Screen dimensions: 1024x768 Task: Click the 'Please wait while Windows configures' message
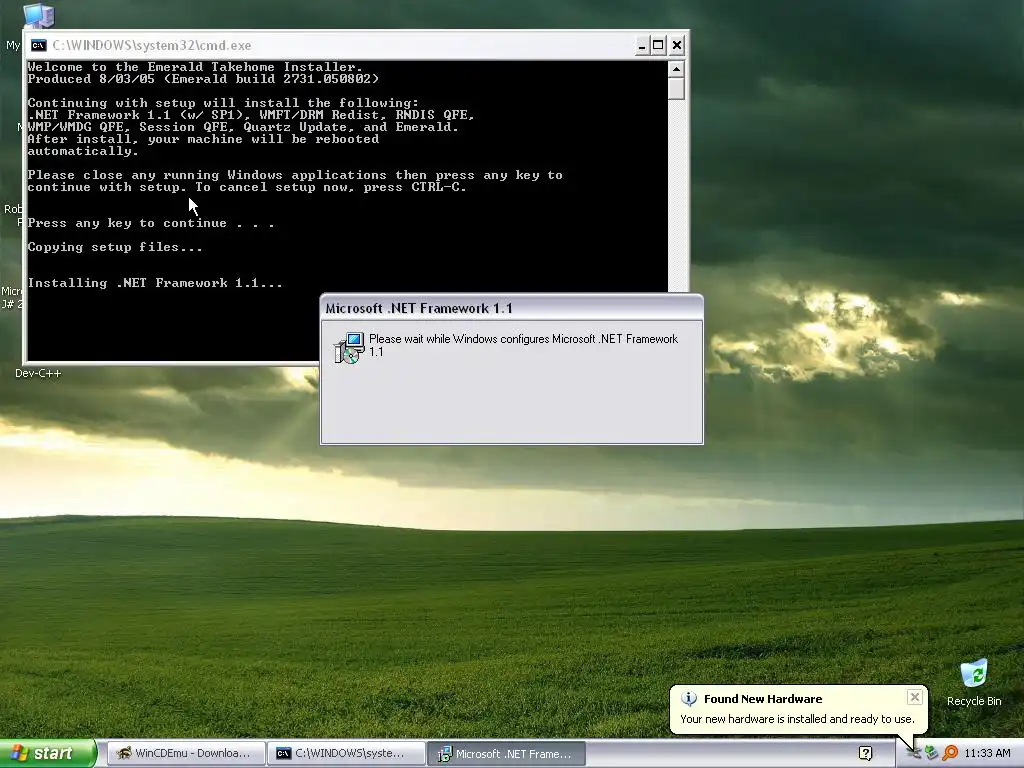tap(523, 345)
